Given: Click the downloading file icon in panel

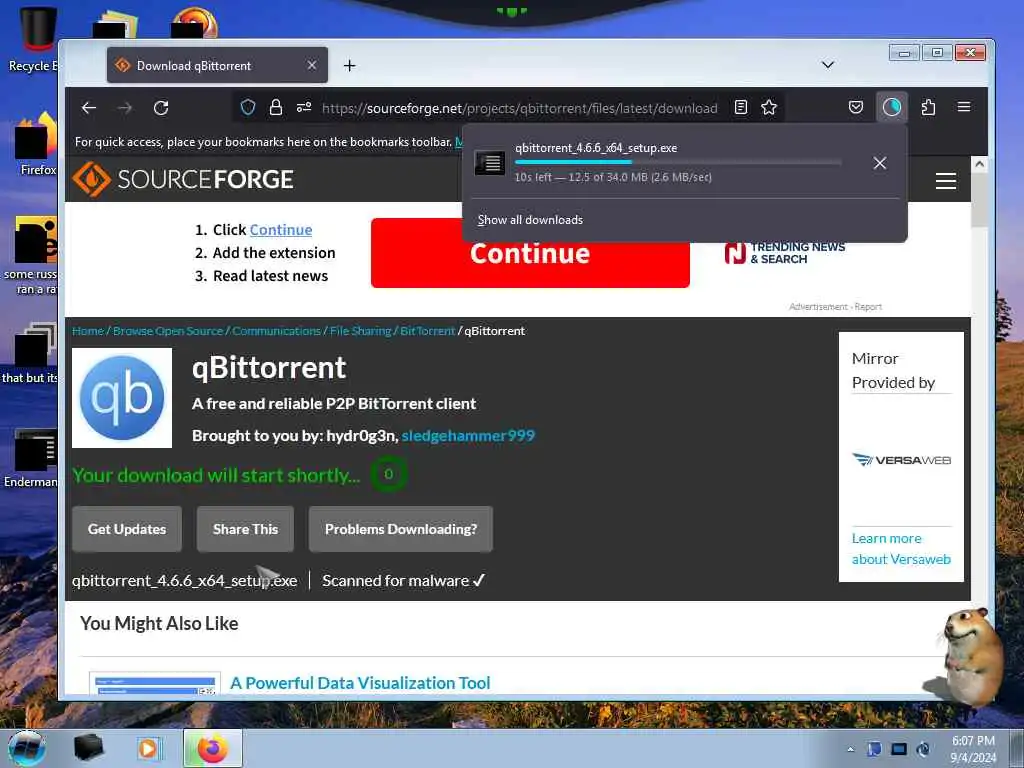Looking at the screenshot, I should click(489, 163).
